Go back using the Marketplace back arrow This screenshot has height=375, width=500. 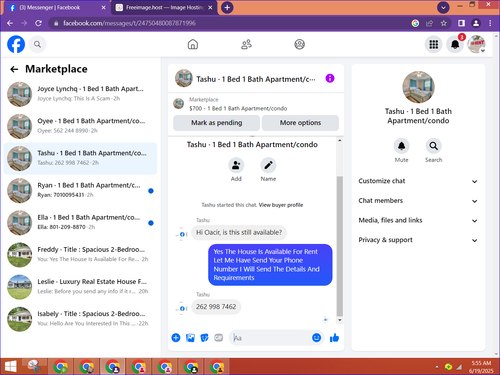click(14, 69)
